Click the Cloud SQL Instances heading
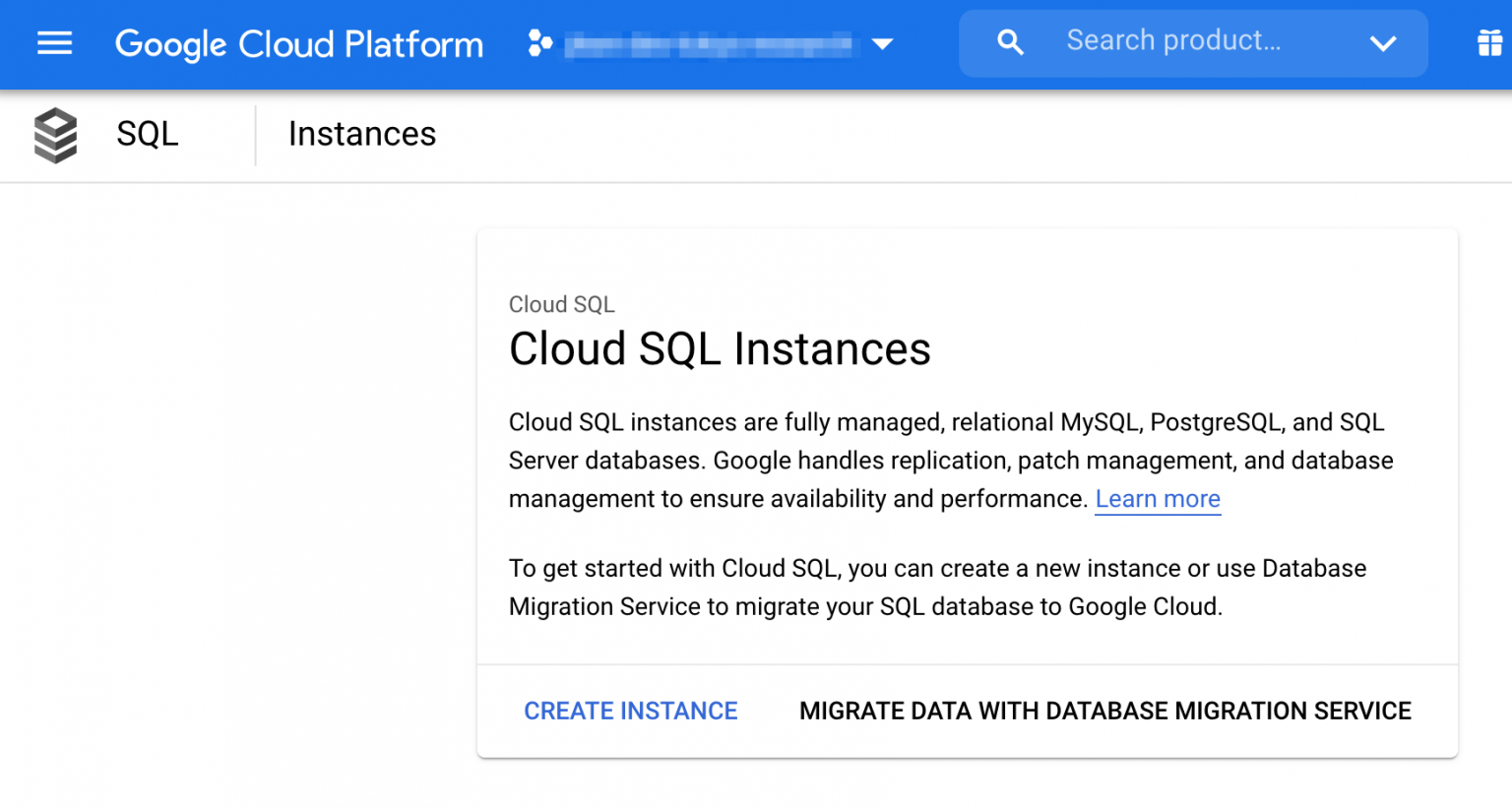This screenshot has width=1512, height=808. 720,349
